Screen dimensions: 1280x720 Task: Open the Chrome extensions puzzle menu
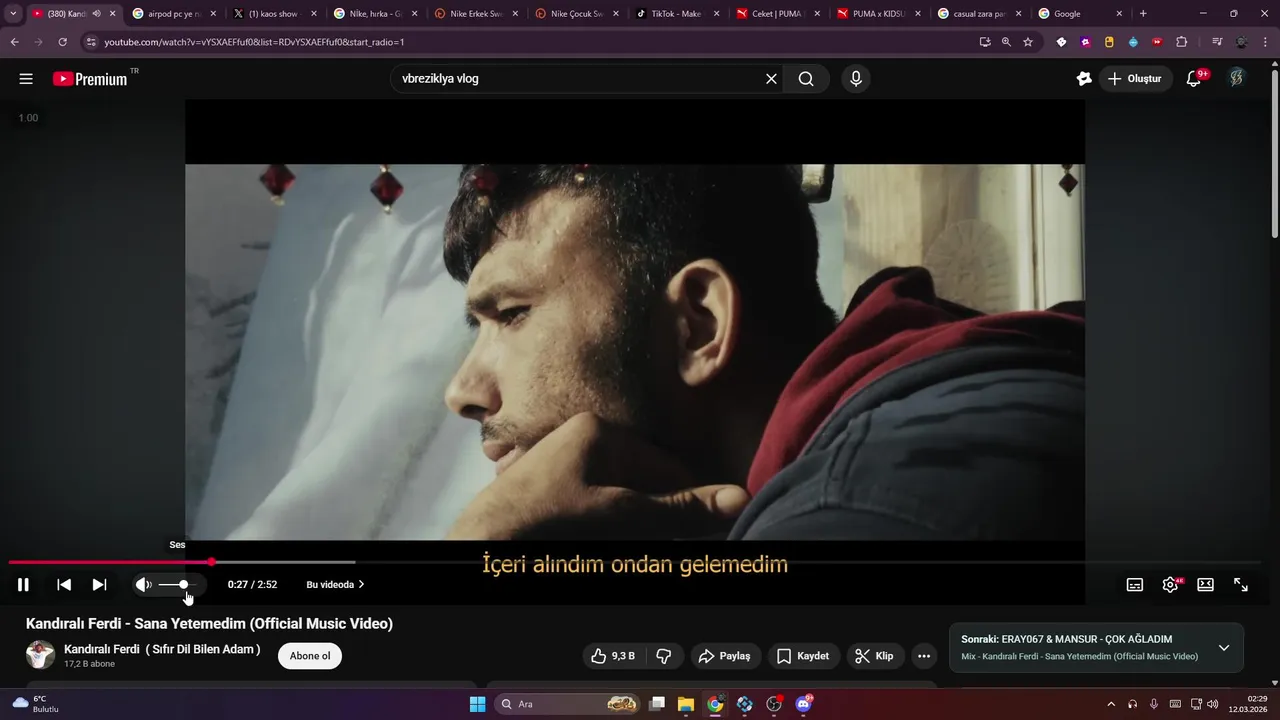(x=1181, y=42)
